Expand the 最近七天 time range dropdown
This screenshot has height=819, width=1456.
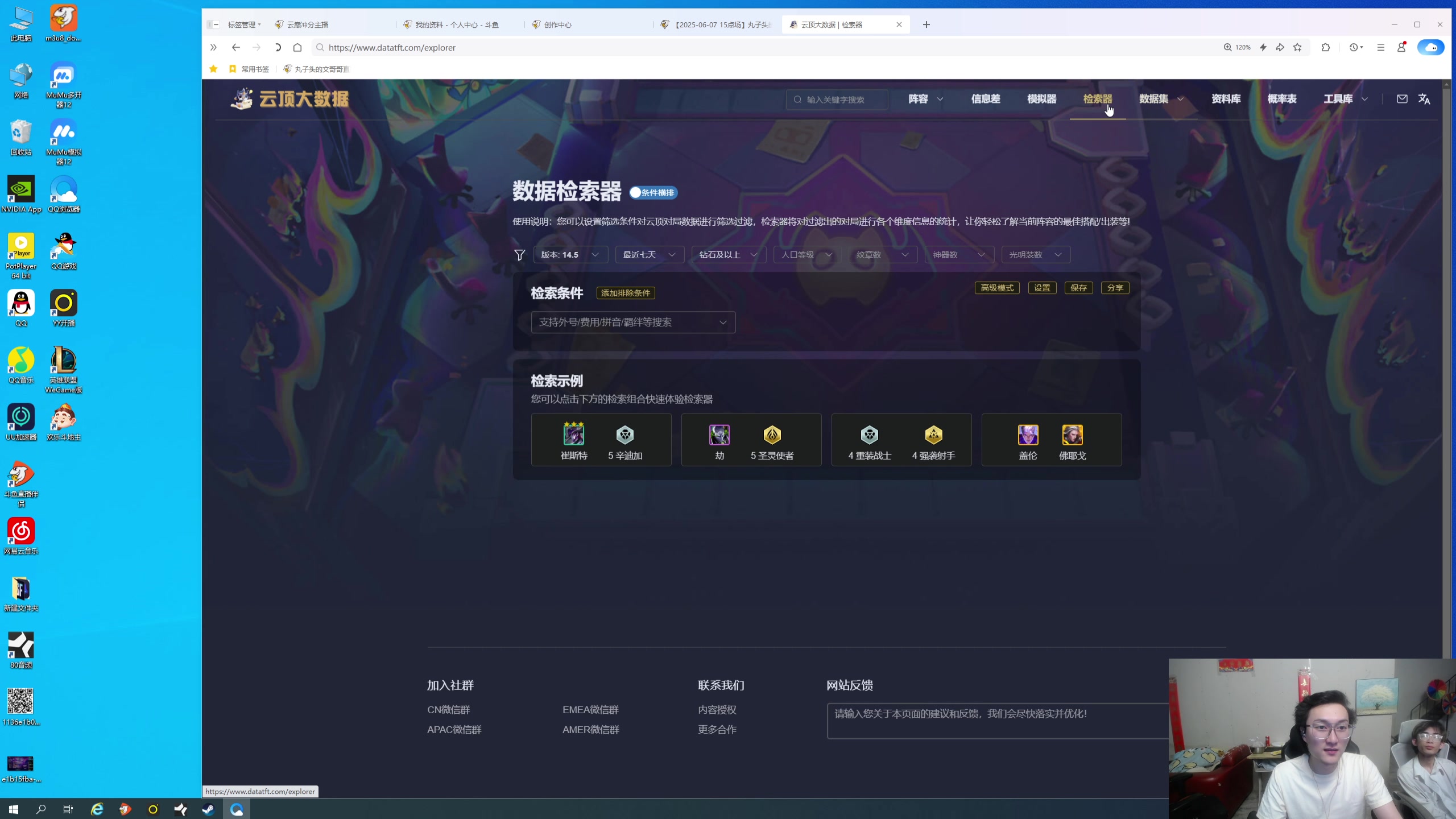650,255
